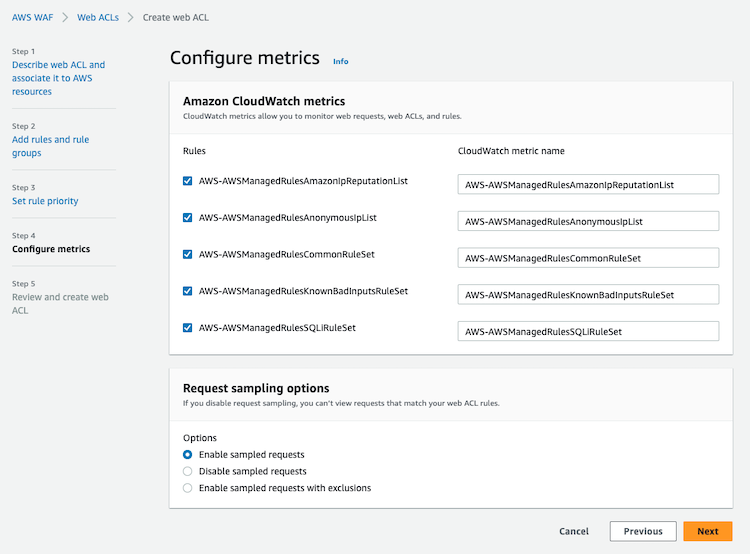
Task: Edit KnownBadInputsRuleSet metric name field
Action: point(588,295)
